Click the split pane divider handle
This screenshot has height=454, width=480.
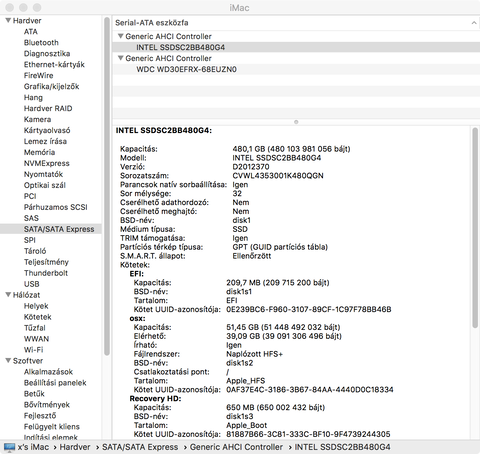[x=296, y=122]
